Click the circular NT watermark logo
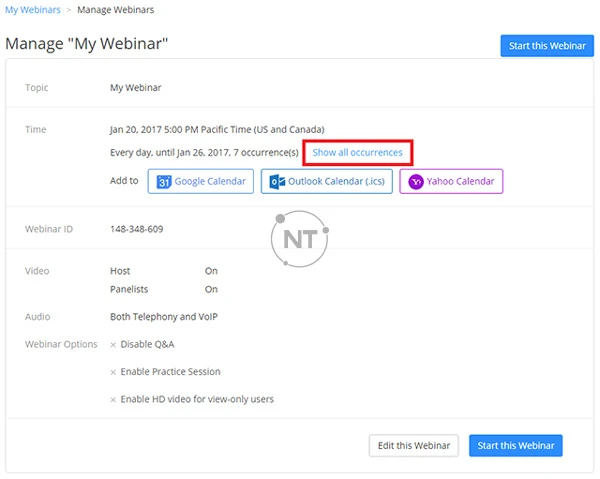 click(299, 239)
